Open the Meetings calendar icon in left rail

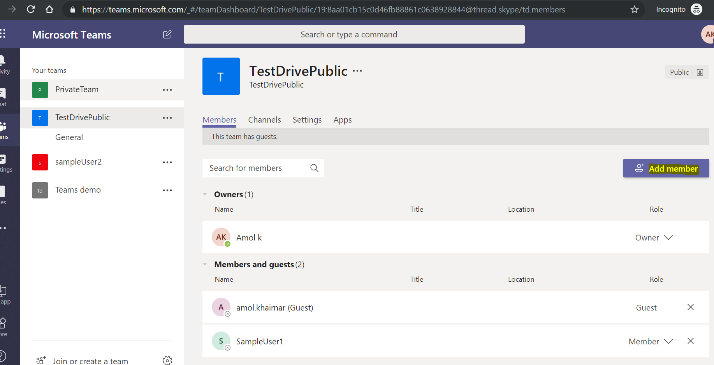click(x=3, y=159)
